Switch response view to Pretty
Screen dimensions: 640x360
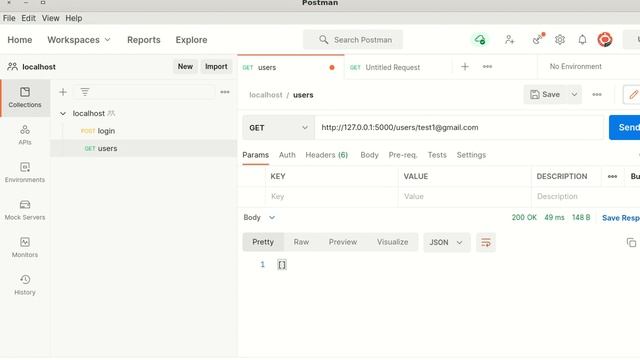pyautogui.click(x=263, y=242)
